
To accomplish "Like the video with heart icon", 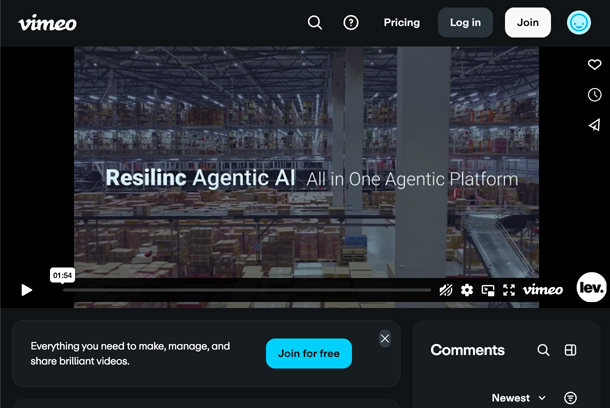I will [x=594, y=64].
